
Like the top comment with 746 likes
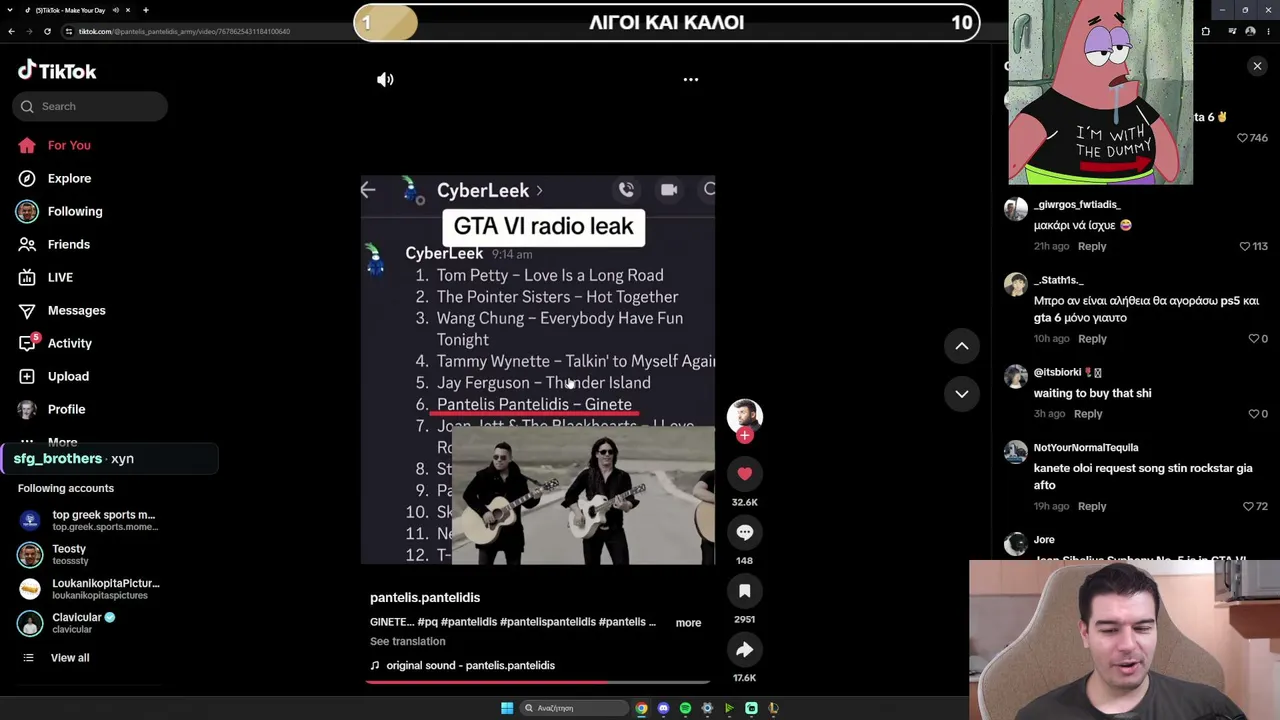[x=1243, y=138]
